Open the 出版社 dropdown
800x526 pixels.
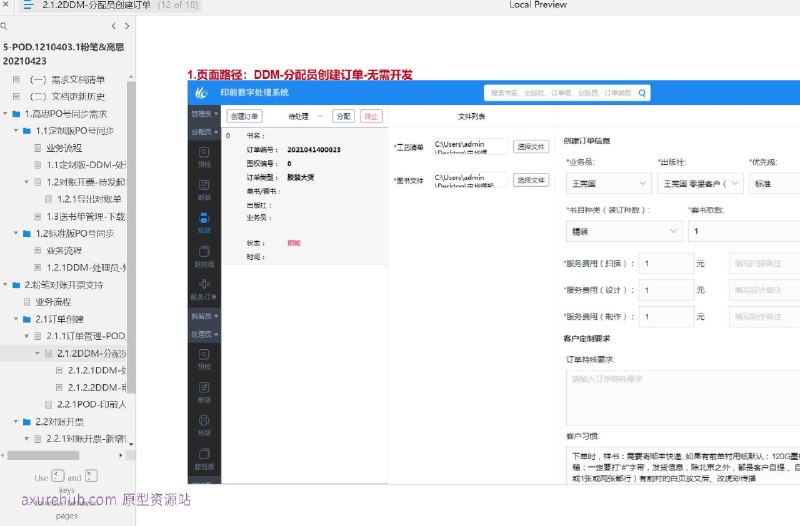[x=701, y=183]
